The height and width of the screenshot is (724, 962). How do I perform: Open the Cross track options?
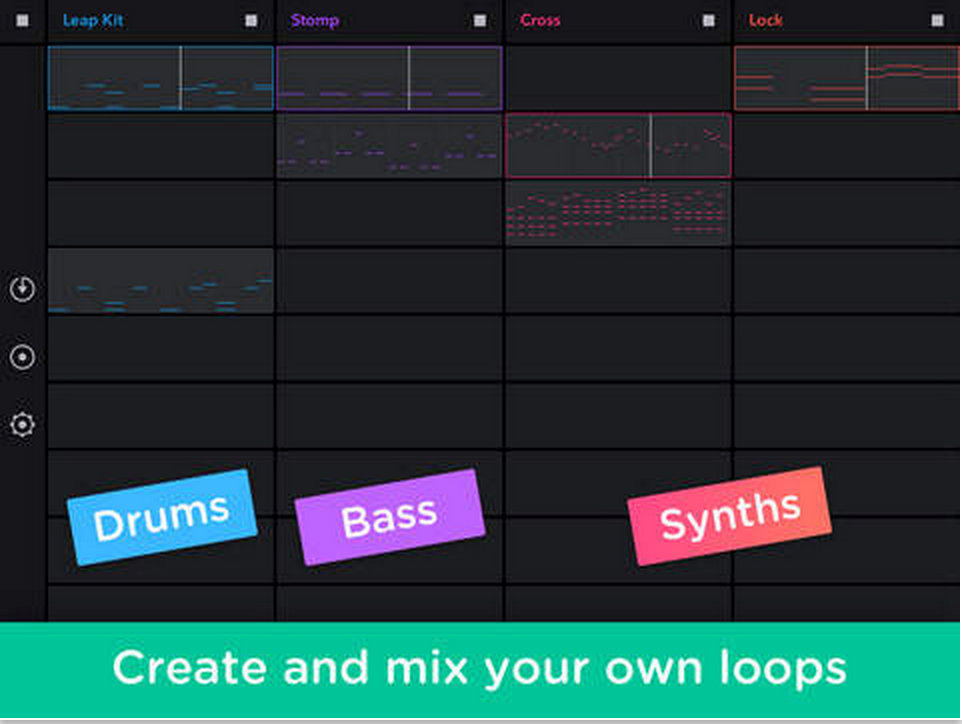pos(540,20)
